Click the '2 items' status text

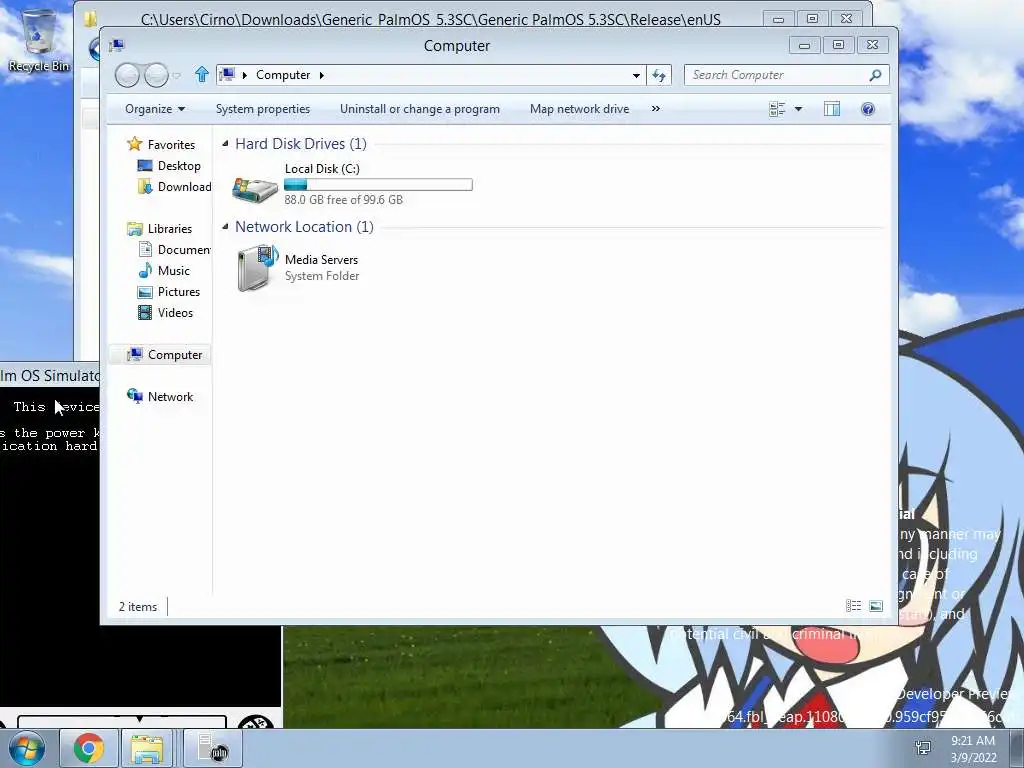tap(138, 607)
